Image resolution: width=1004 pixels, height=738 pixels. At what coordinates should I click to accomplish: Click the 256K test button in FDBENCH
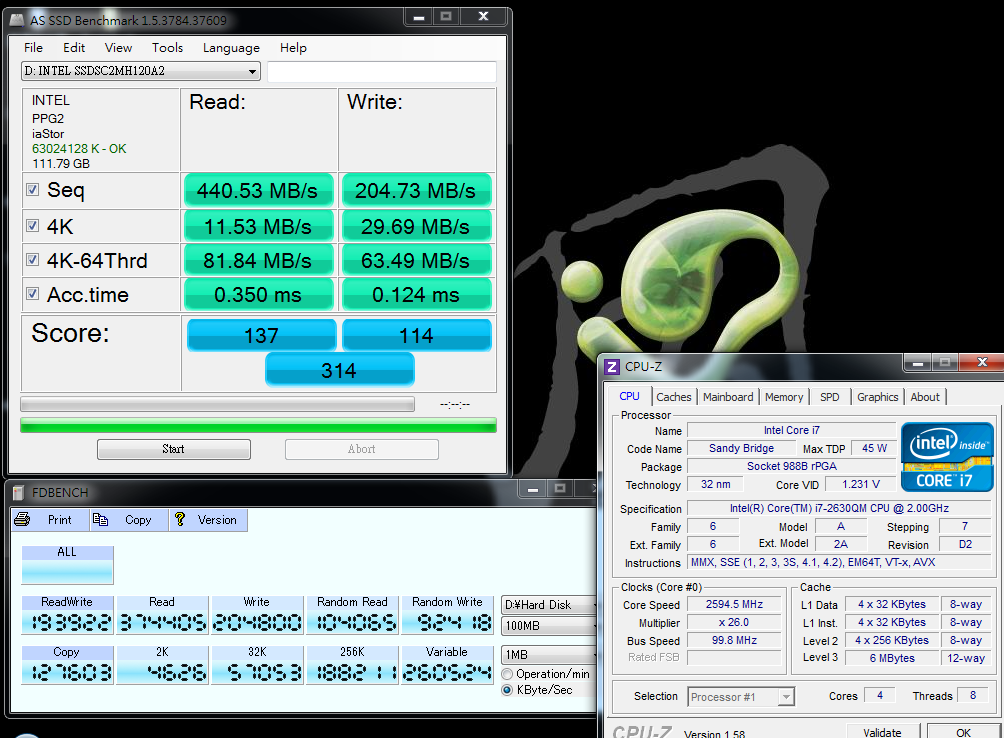point(352,665)
